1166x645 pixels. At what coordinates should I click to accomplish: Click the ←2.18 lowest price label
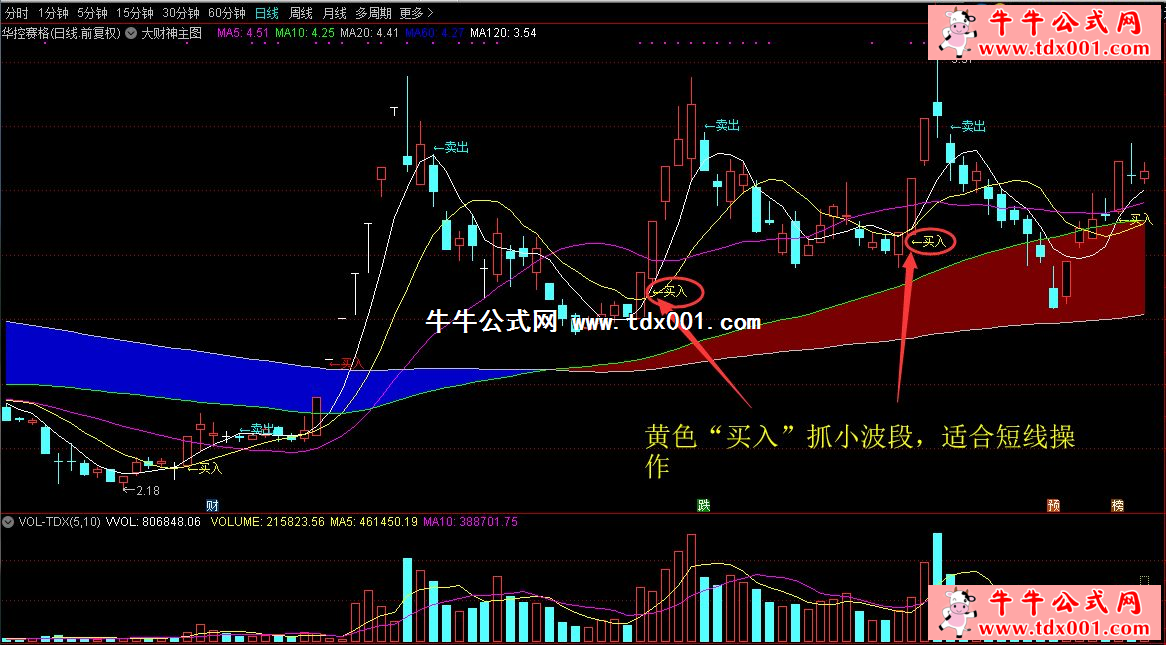(x=141, y=490)
